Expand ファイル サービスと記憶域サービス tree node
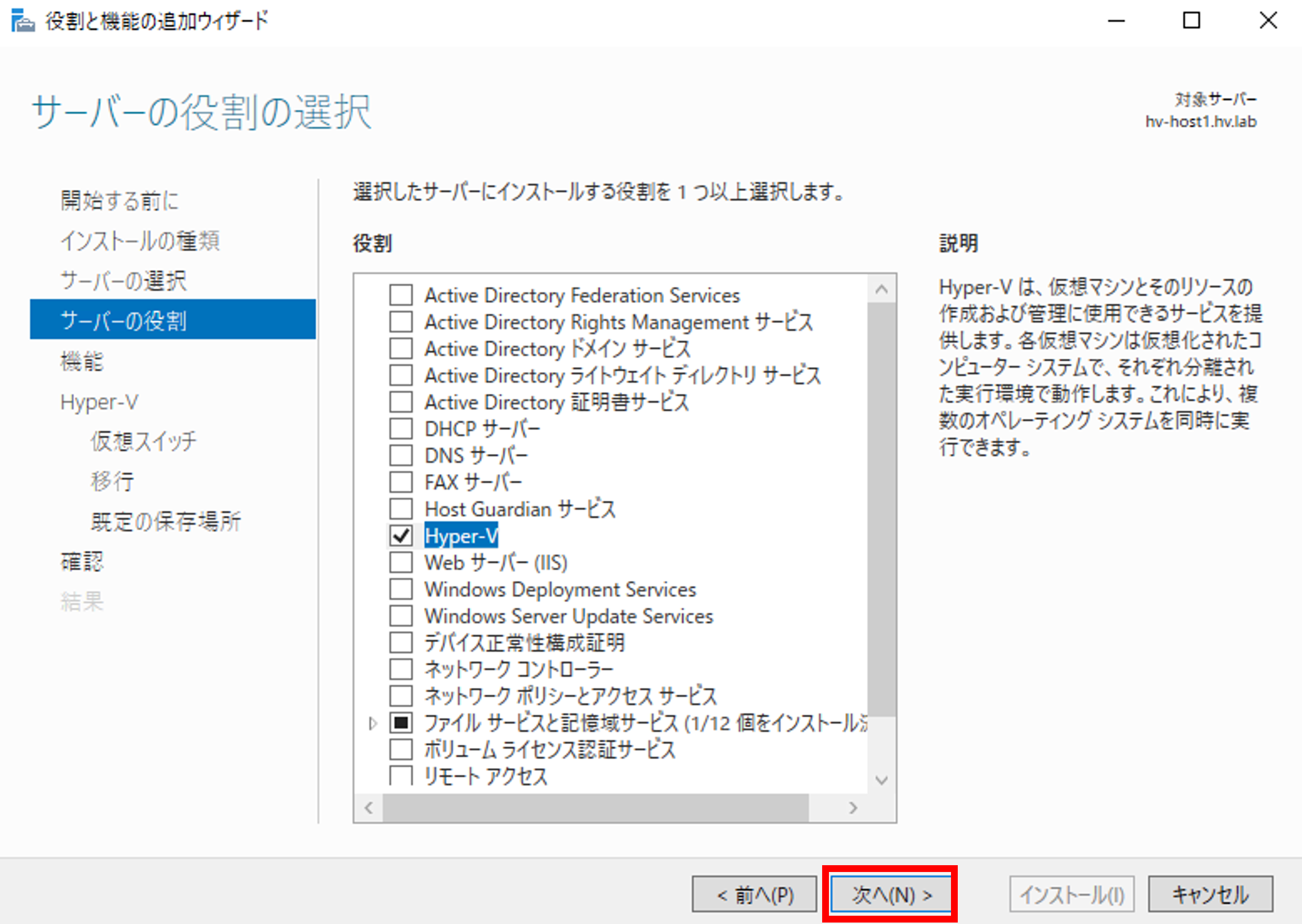The image size is (1302, 924). (x=373, y=723)
